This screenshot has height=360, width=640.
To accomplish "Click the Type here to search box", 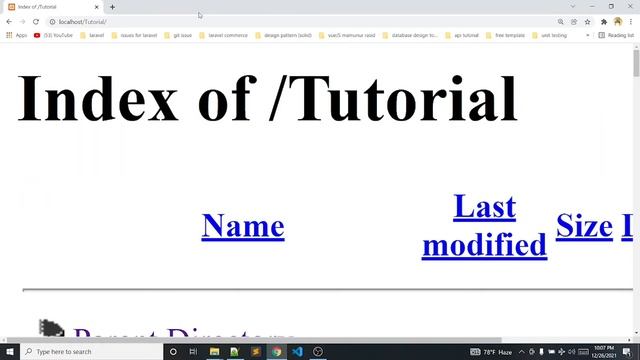I will pyautogui.click(x=91, y=351).
